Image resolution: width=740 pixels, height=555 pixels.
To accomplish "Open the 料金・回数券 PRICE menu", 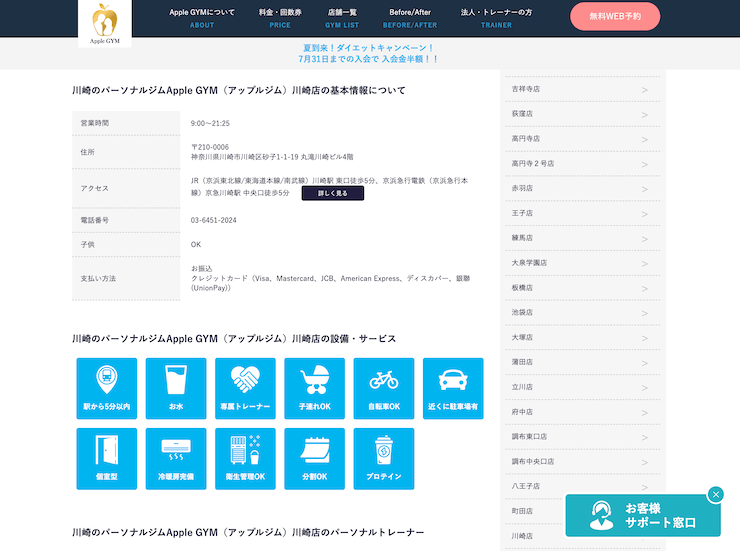I will pos(280,18).
